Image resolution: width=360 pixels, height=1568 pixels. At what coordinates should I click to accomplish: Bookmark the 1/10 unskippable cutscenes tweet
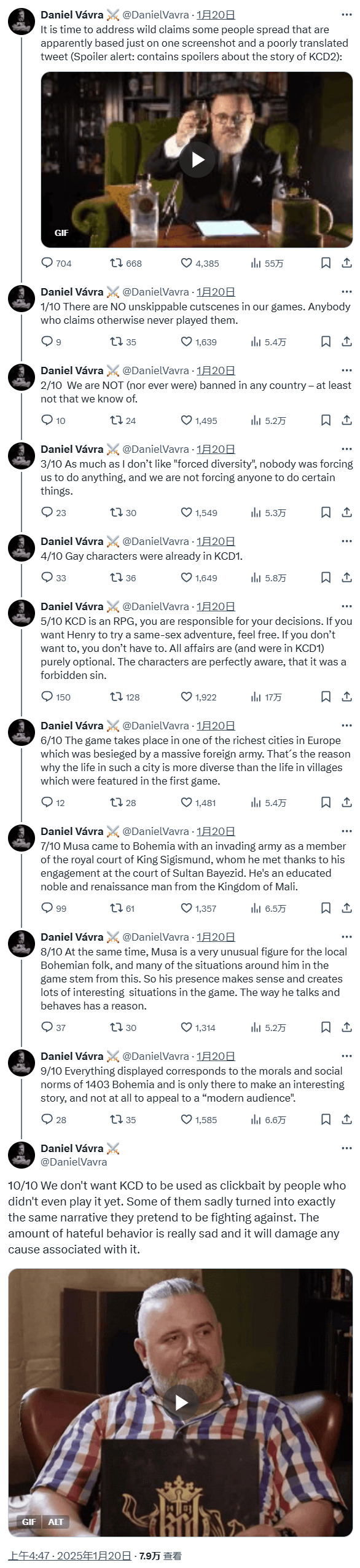(326, 342)
